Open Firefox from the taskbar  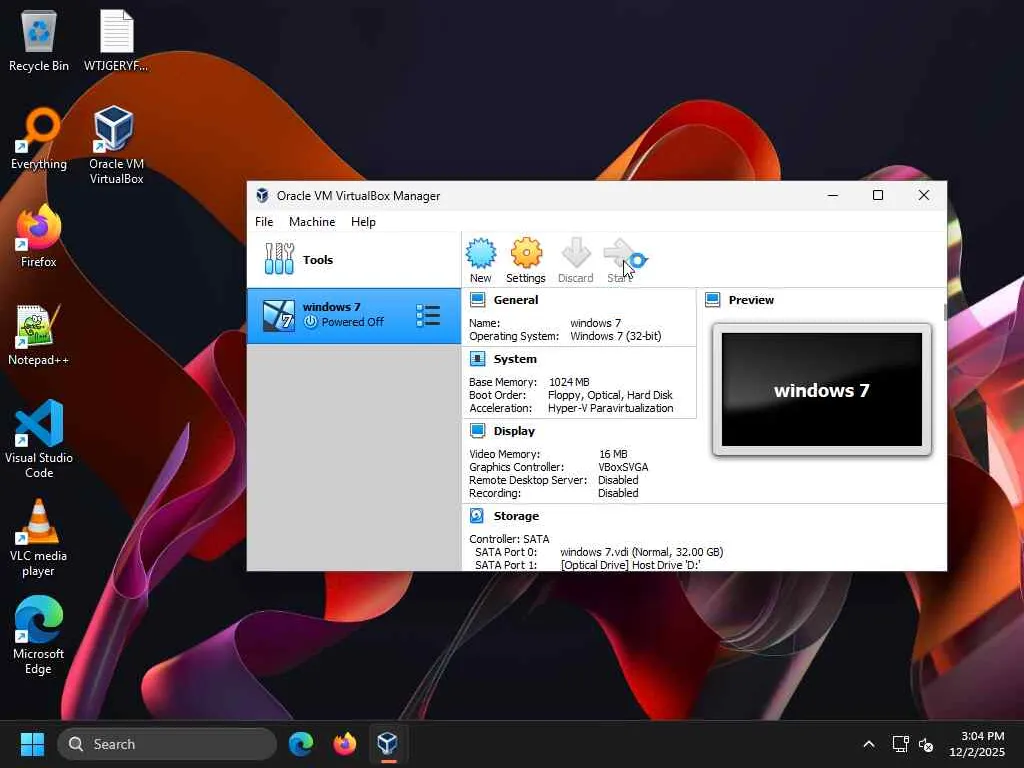click(345, 744)
